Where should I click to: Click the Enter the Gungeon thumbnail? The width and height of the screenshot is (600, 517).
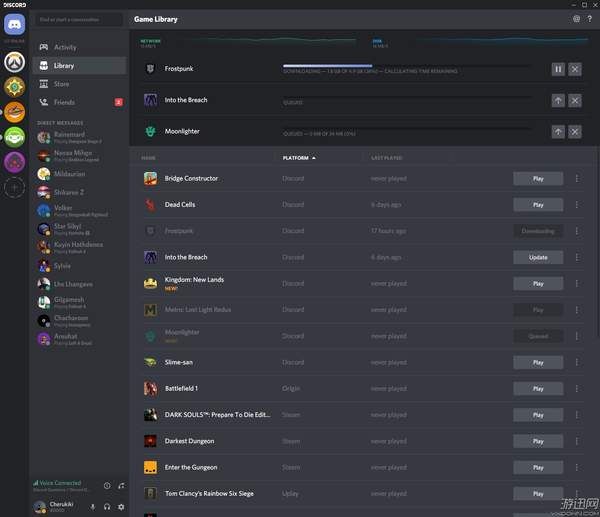pyautogui.click(x=150, y=467)
